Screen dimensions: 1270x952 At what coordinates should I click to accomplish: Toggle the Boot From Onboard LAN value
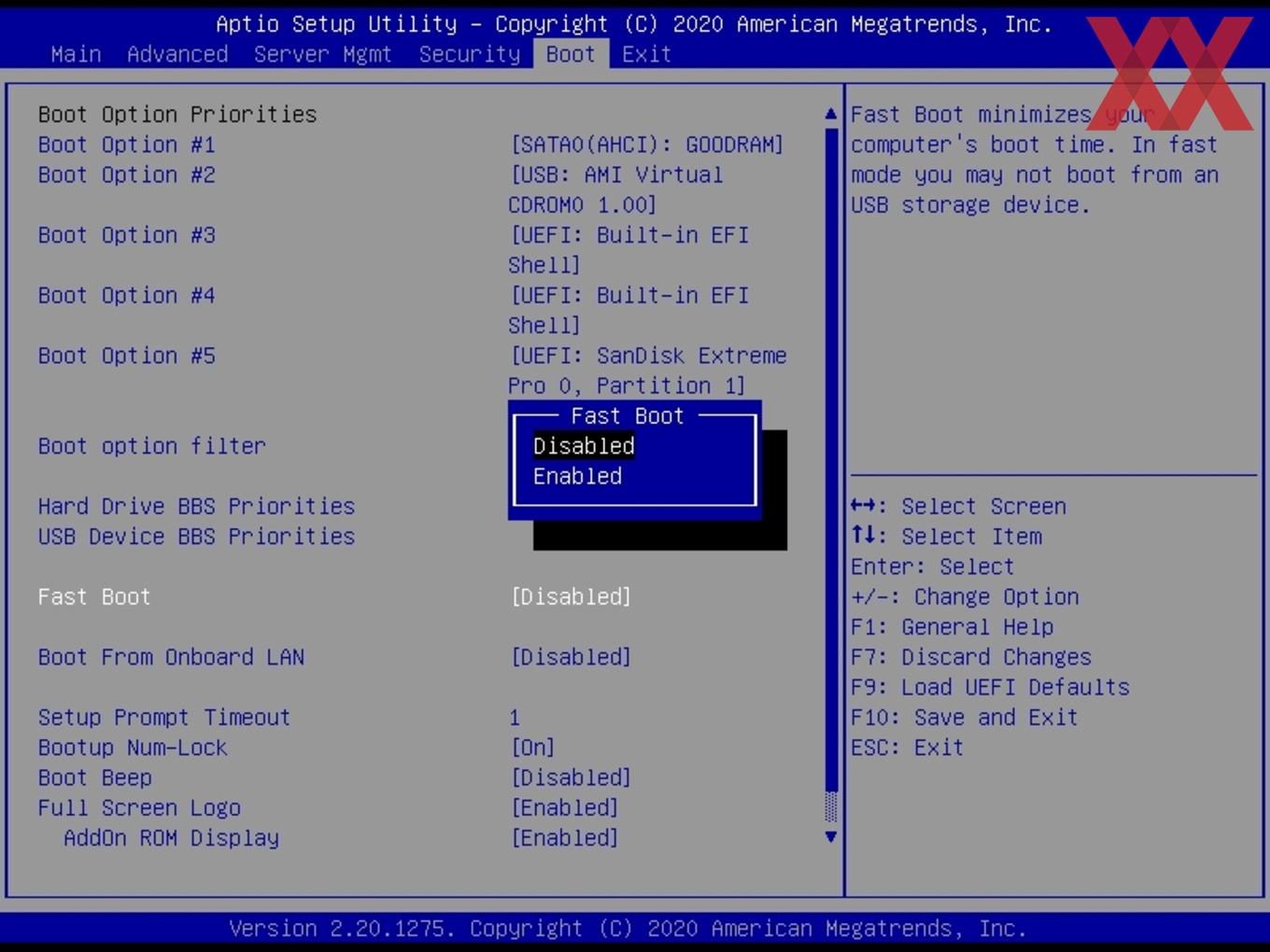(571, 657)
